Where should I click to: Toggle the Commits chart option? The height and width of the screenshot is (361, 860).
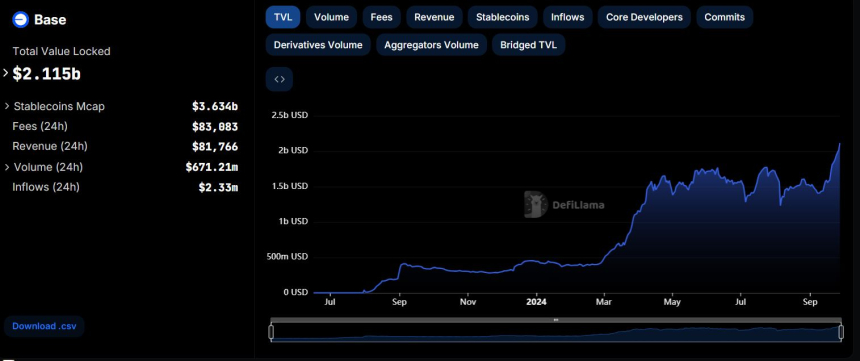point(725,17)
